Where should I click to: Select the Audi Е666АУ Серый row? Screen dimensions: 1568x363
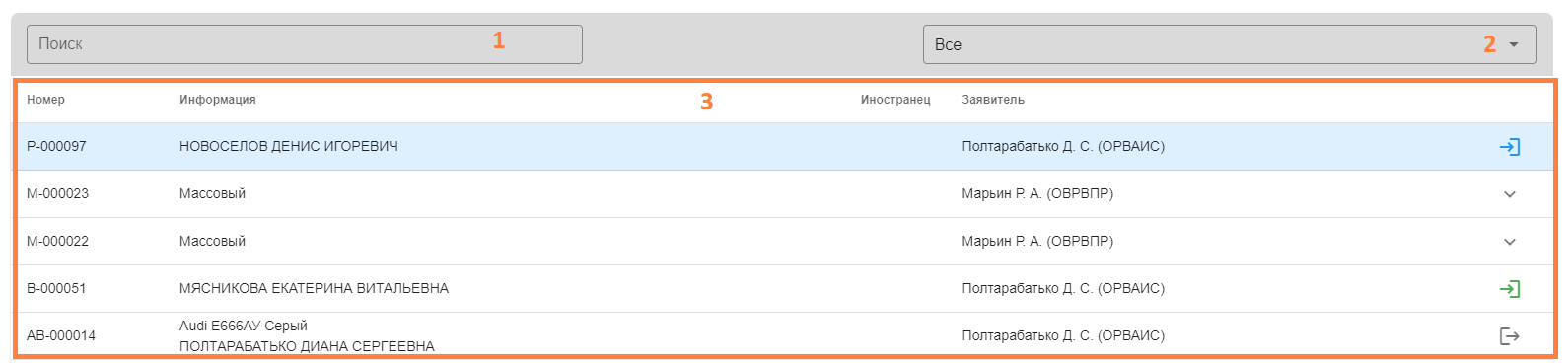point(783,335)
